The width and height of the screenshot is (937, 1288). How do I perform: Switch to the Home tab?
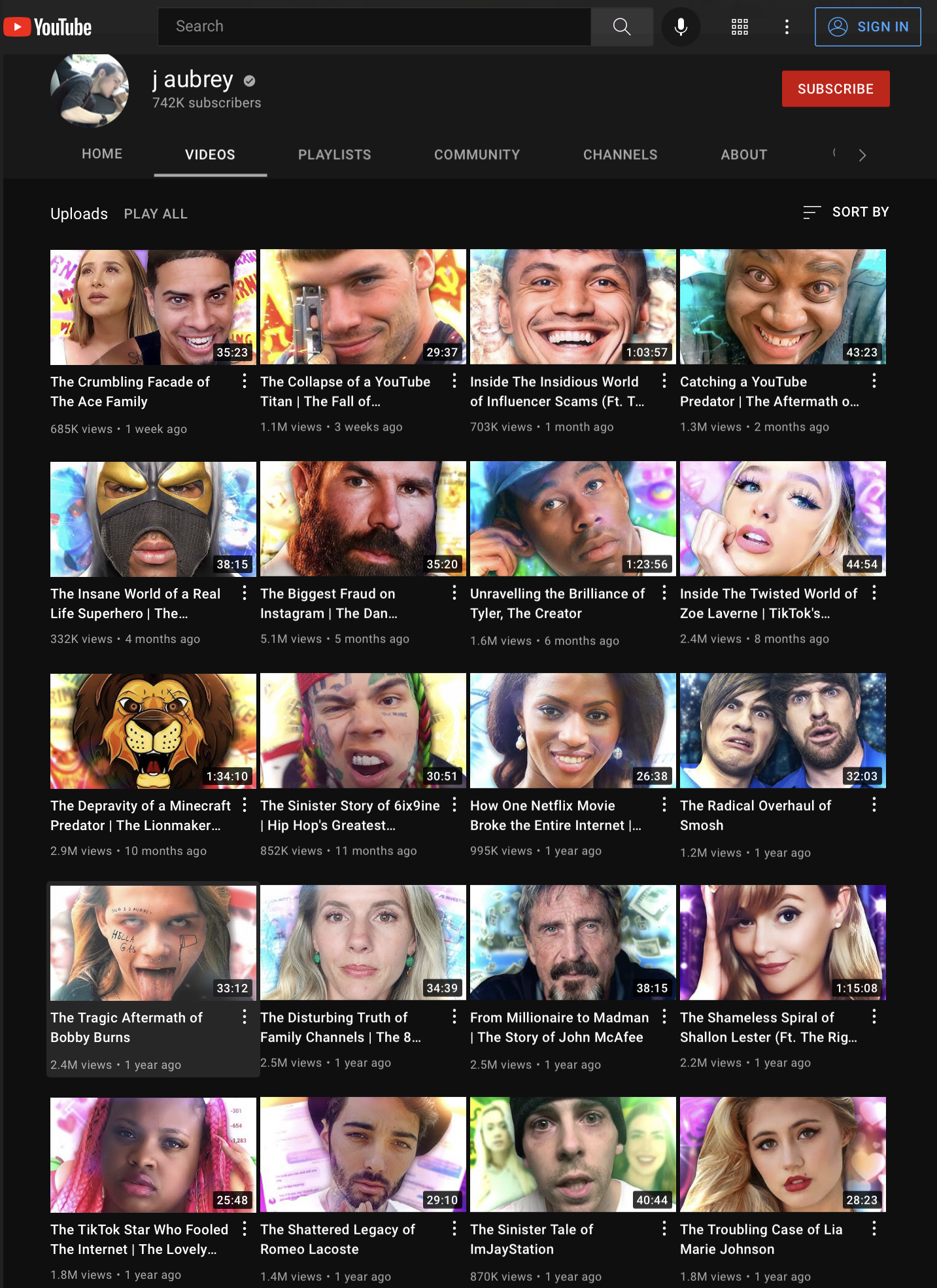click(102, 154)
